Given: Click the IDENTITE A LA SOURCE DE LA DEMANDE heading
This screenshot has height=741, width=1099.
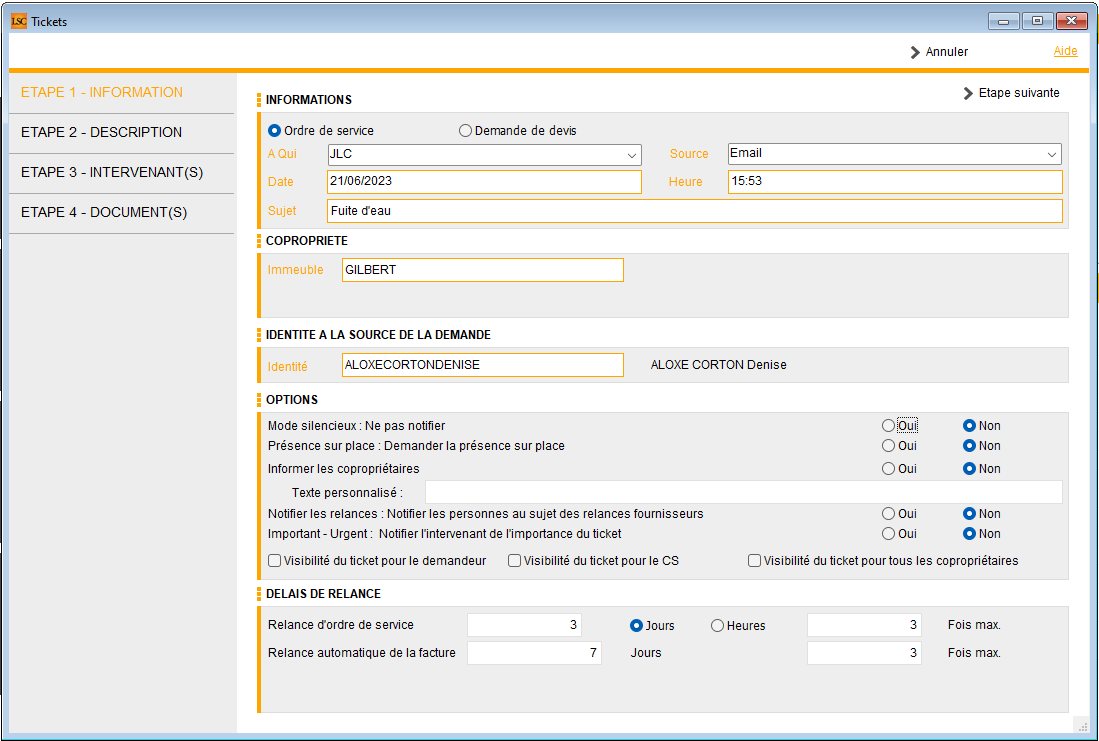Looking at the screenshot, I should click(378, 335).
